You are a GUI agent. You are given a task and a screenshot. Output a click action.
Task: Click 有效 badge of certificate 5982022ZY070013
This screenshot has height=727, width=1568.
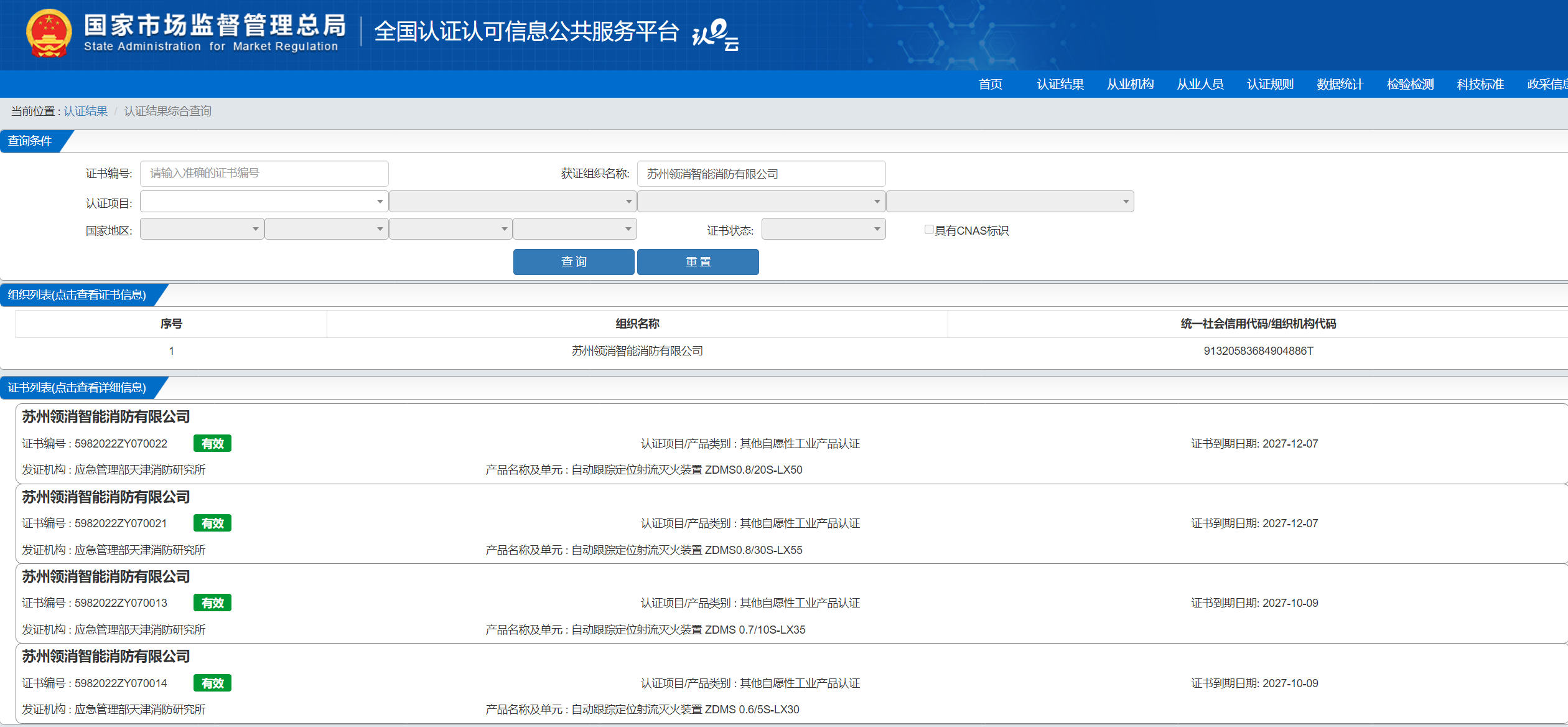212,603
